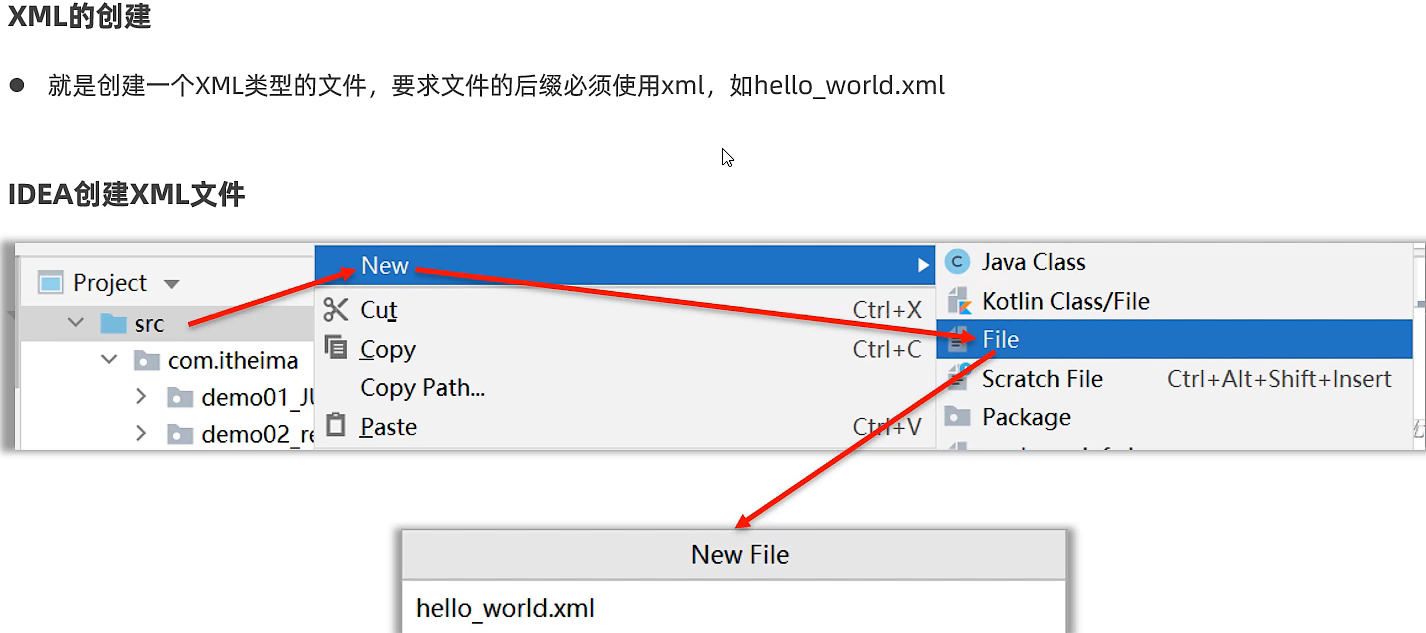Click the New File dialog title
This screenshot has height=633, width=1426.
pos(740,555)
